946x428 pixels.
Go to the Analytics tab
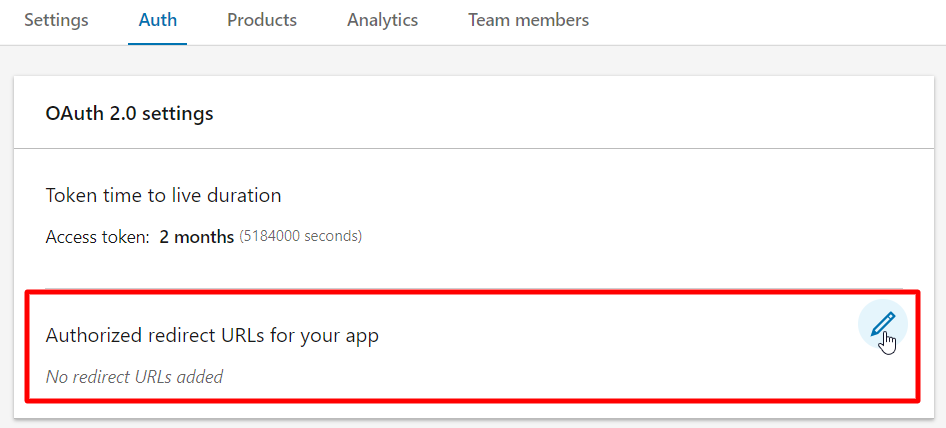383,20
